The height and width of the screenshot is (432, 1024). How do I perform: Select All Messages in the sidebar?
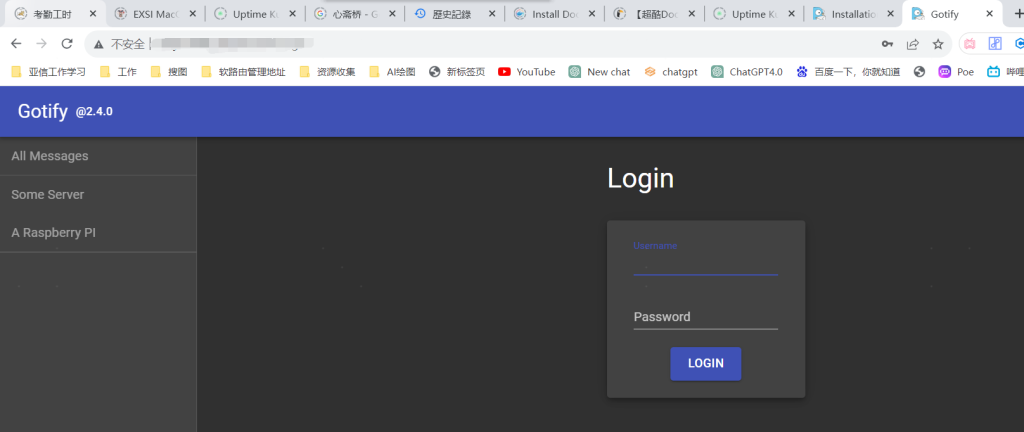tap(98, 156)
